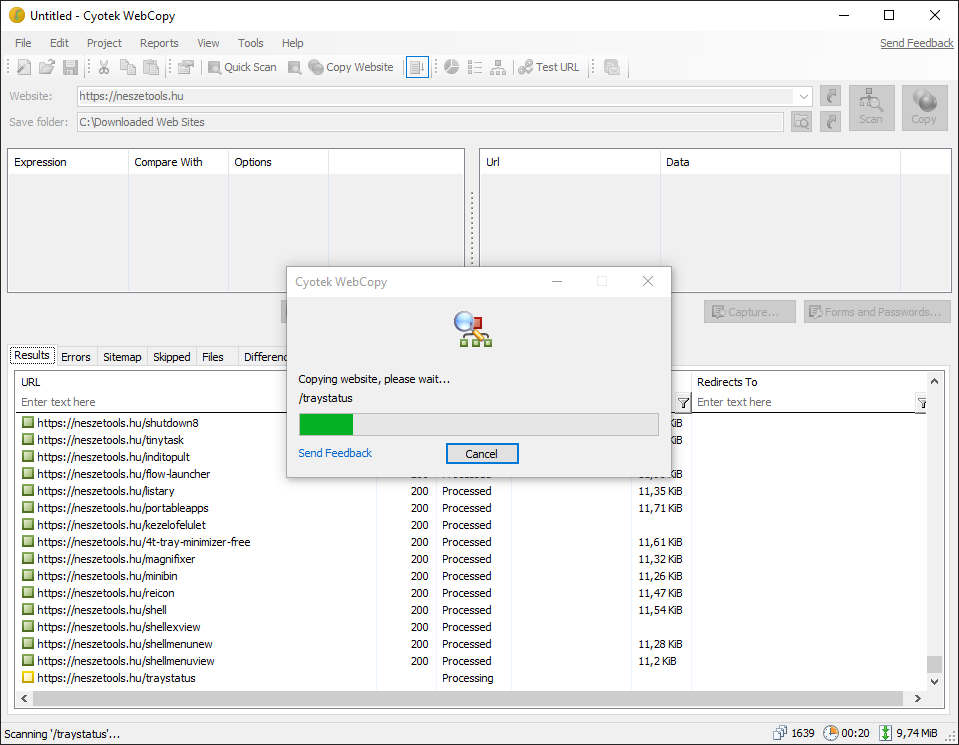This screenshot has height=745, width=959.
Task: Click Send Feedback link in progress dialog
Action: [335, 453]
